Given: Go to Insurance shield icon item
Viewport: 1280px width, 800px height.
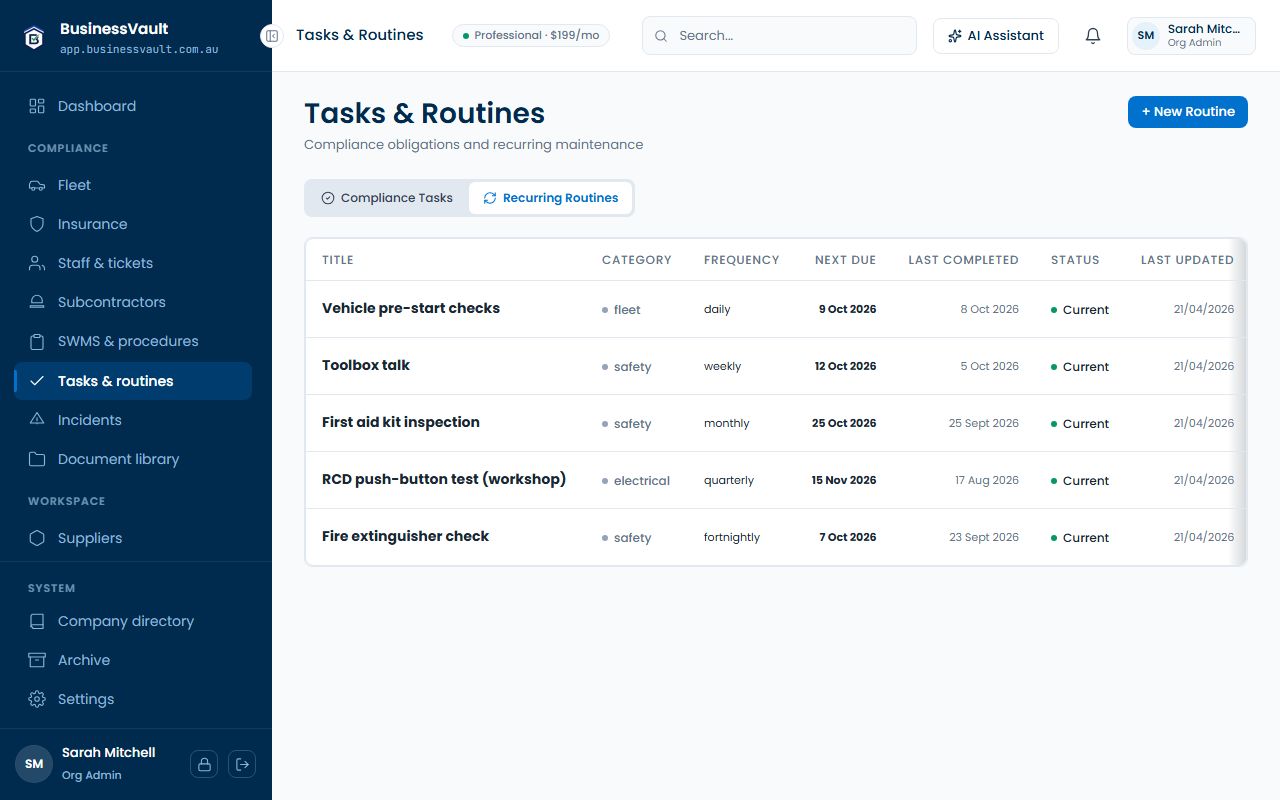Looking at the screenshot, I should tap(133, 224).
